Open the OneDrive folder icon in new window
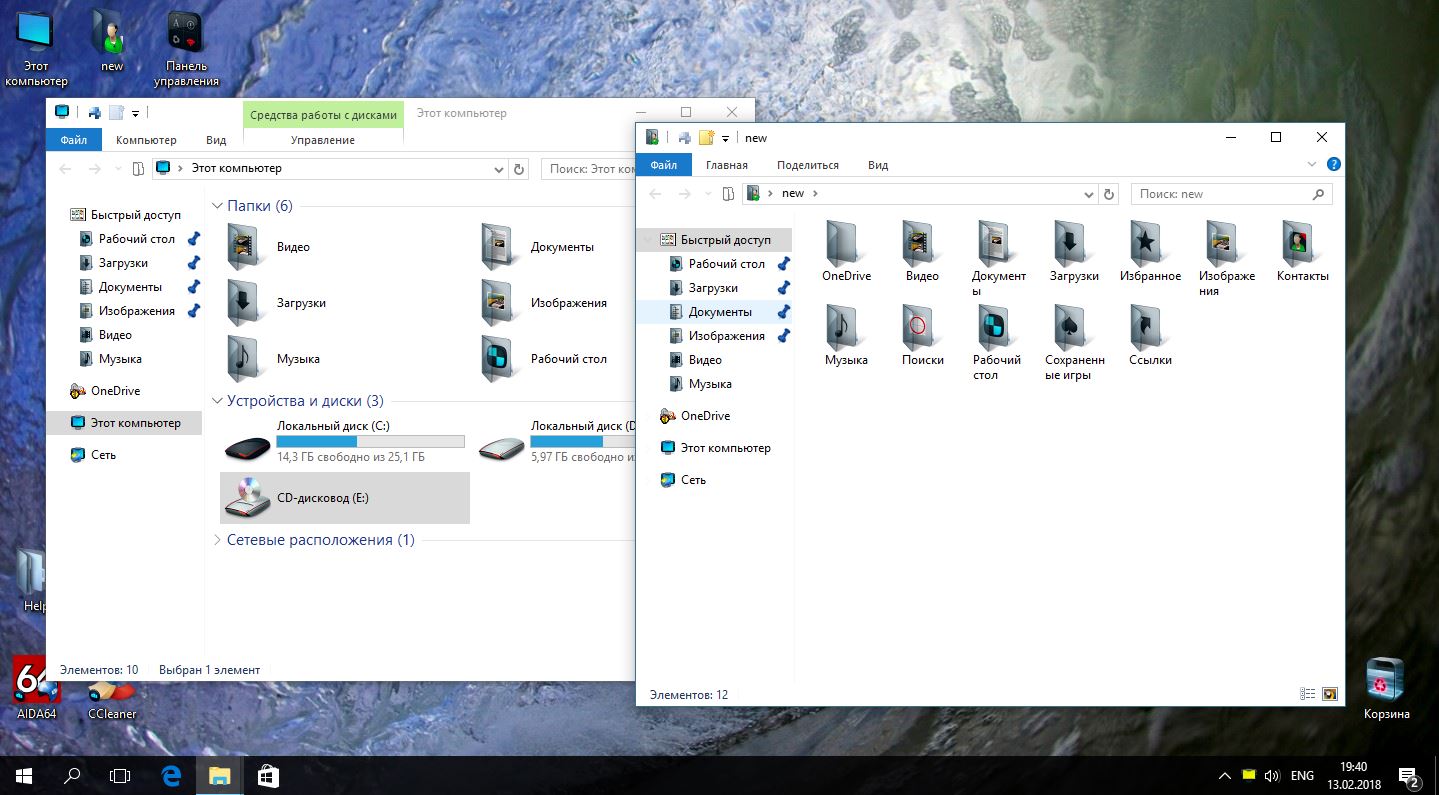Screen dimensions: 1439x795 [x=845, y=243]
